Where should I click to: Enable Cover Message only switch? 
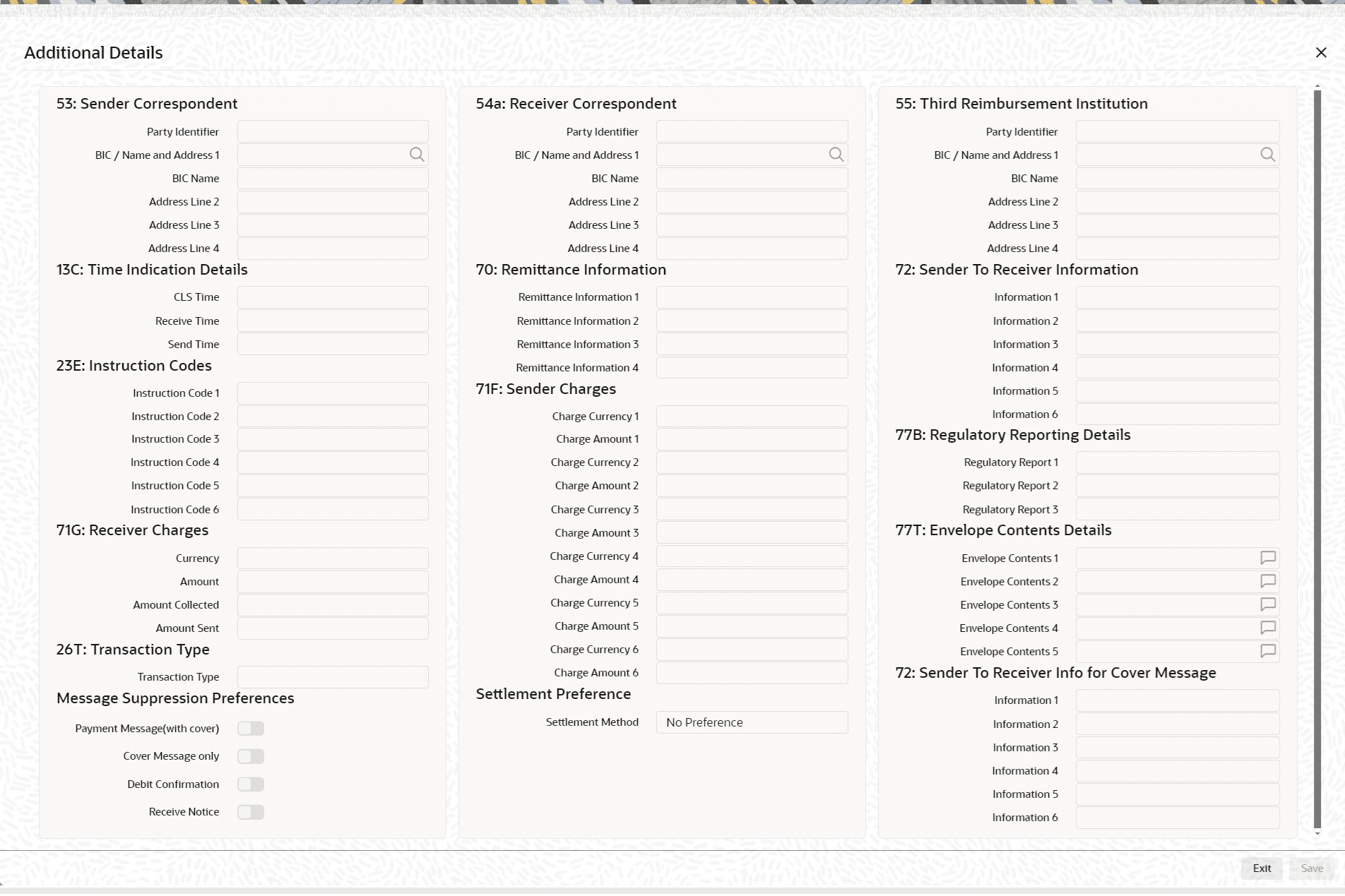click(x=251, y=756)
